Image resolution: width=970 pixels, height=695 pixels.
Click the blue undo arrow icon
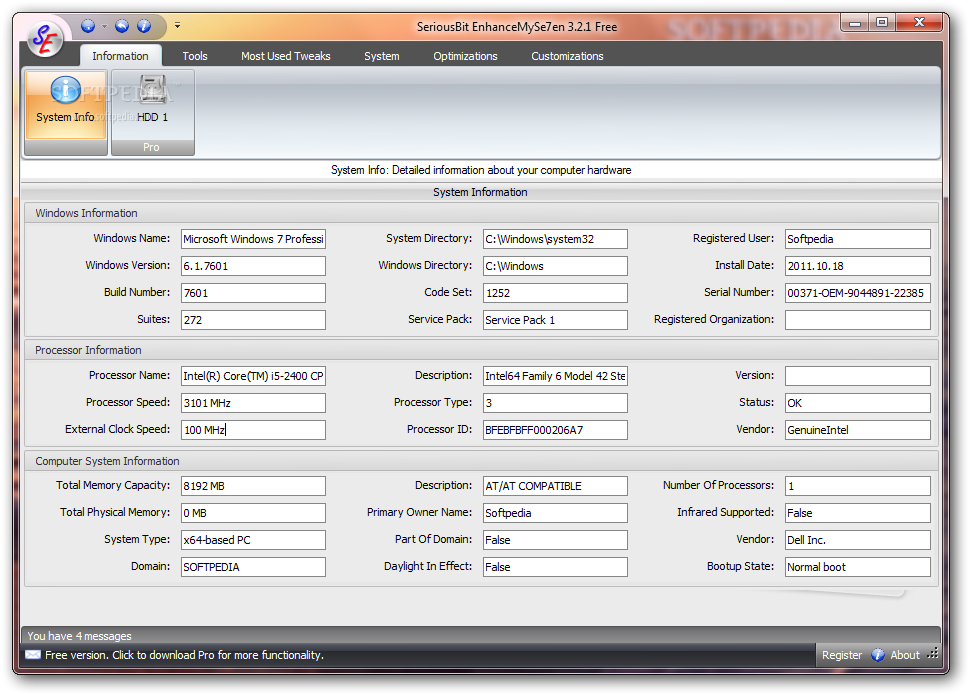122,26
